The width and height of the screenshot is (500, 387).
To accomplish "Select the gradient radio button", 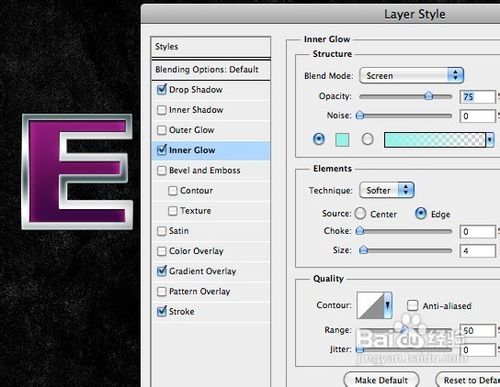I will click(x=367, y=139).
